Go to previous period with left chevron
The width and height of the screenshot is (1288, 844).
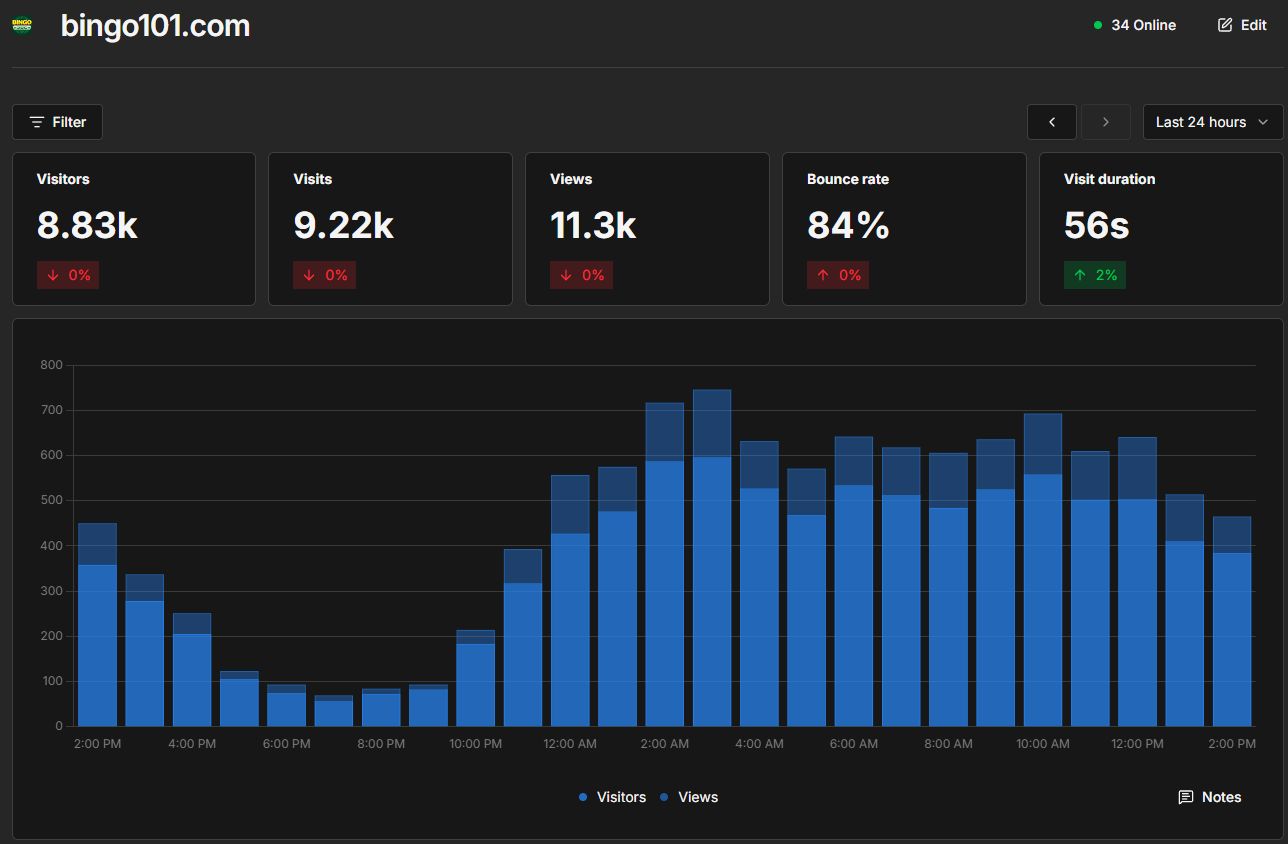coord(1052,122)
